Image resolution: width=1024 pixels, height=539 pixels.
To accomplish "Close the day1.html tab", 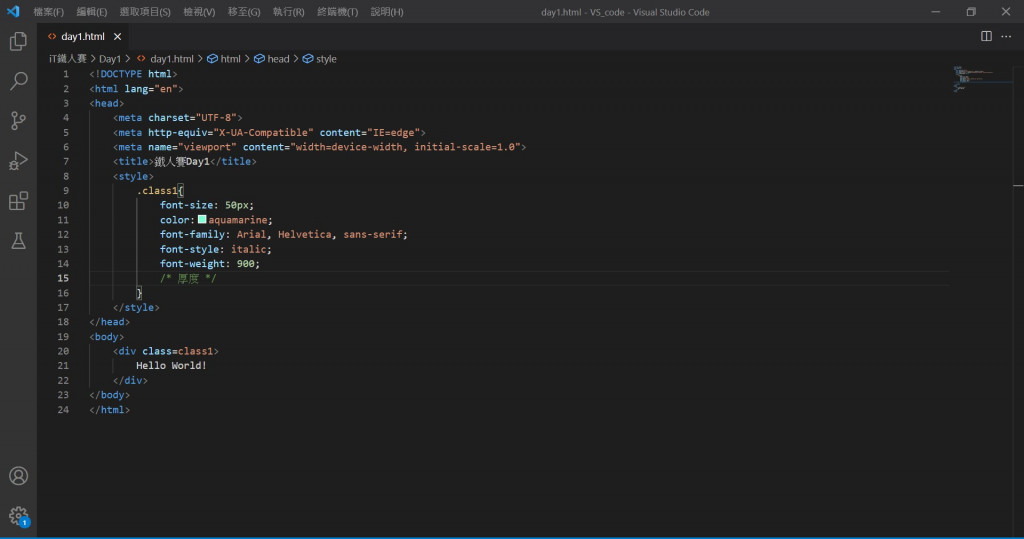I will point(118,37).
